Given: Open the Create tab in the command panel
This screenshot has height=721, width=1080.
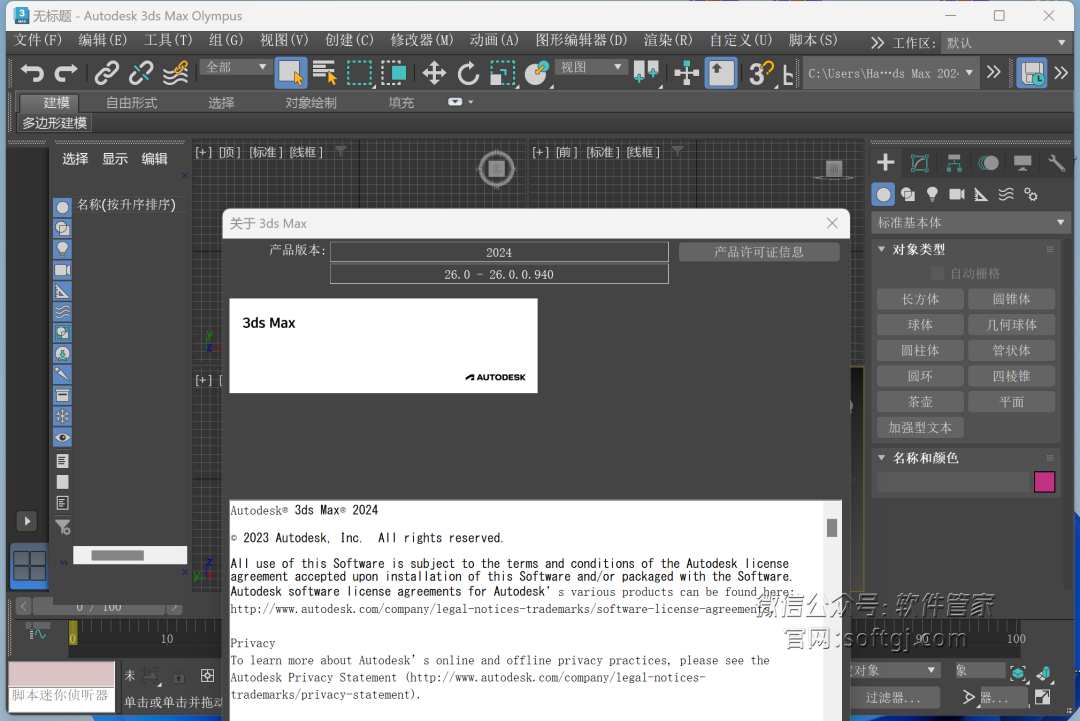Looking at the screenshot, I should pyautogui.click(x=885, y=163).
